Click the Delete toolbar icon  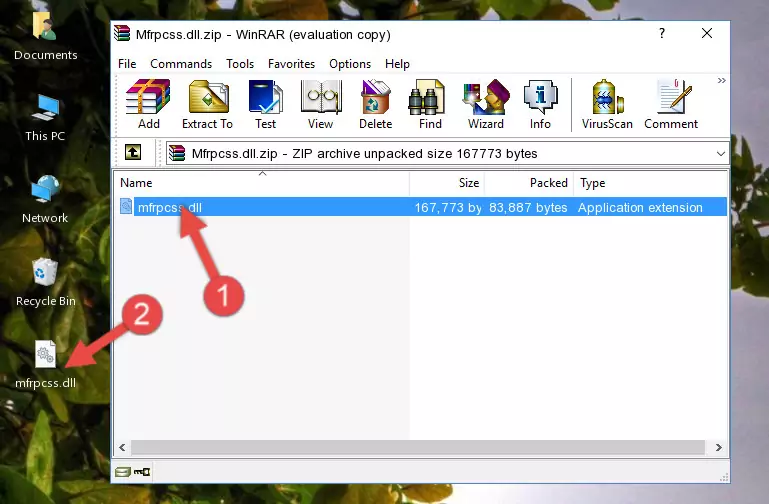coord(375,104)
